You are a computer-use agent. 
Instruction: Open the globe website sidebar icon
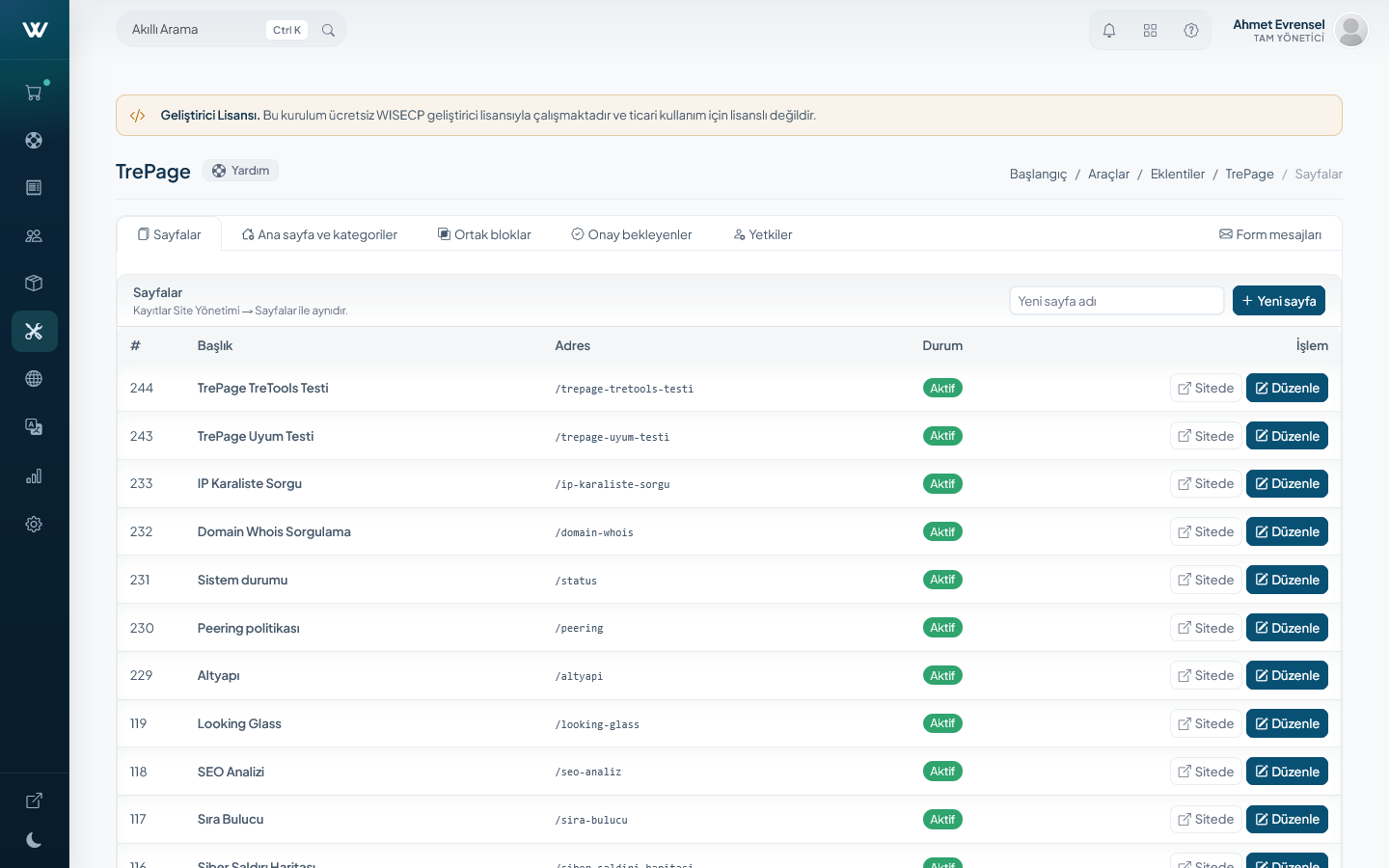coord(34,379)
